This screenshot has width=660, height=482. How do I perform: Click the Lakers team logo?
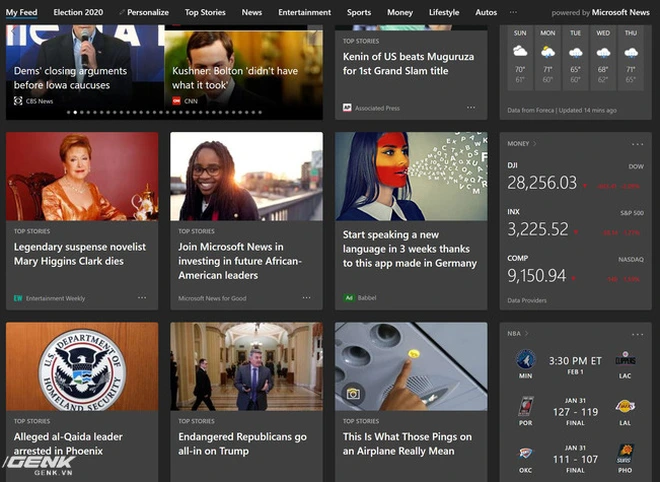(x=624, y=407)
